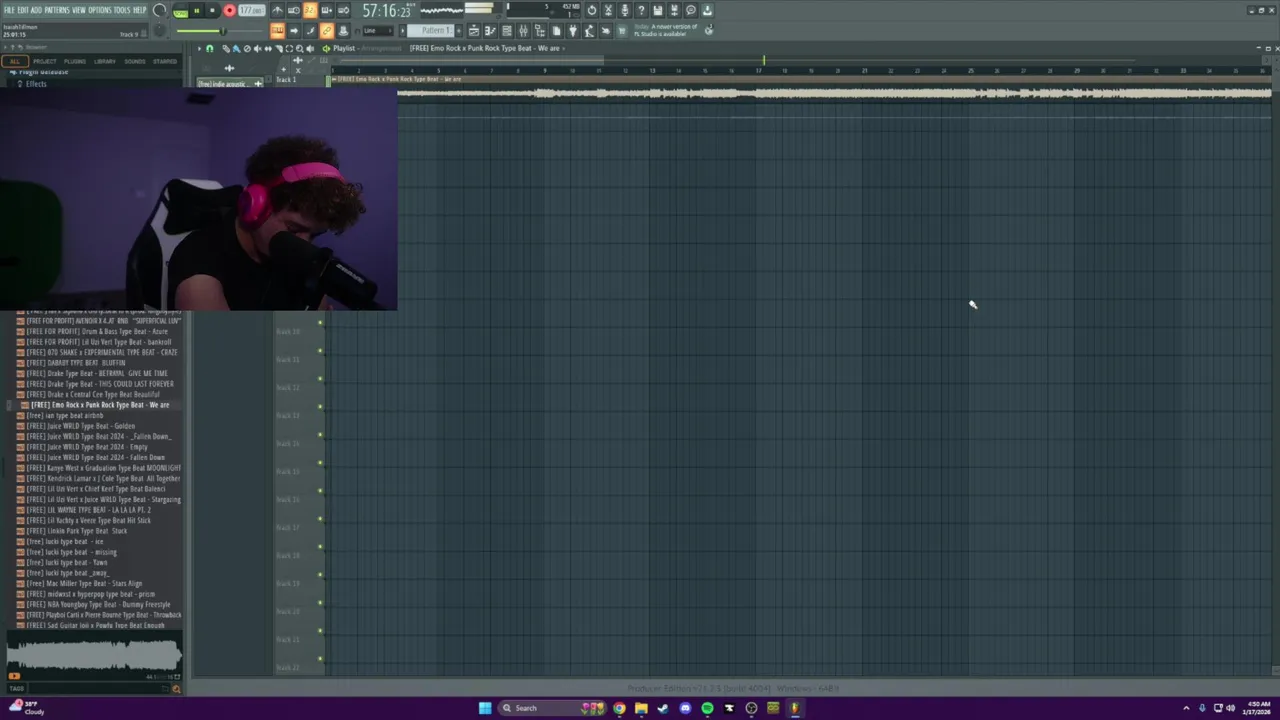
Task: Select the SOUNDS browser tab
Action: tap(135, 61)
